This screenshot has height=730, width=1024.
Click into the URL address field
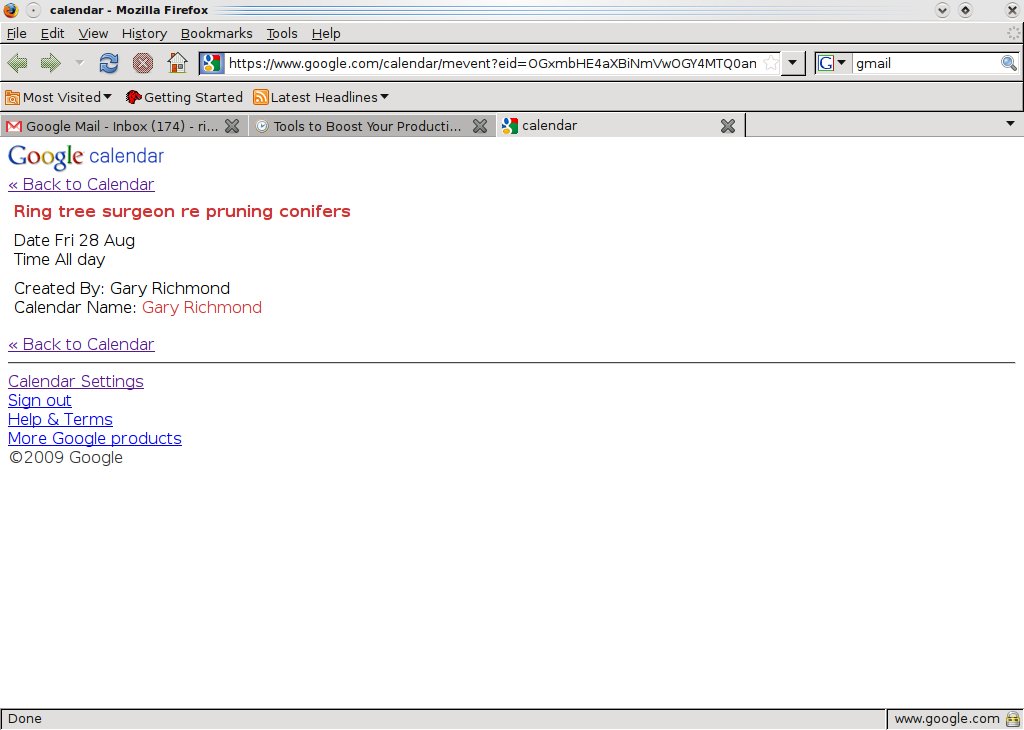coord(492,63)
